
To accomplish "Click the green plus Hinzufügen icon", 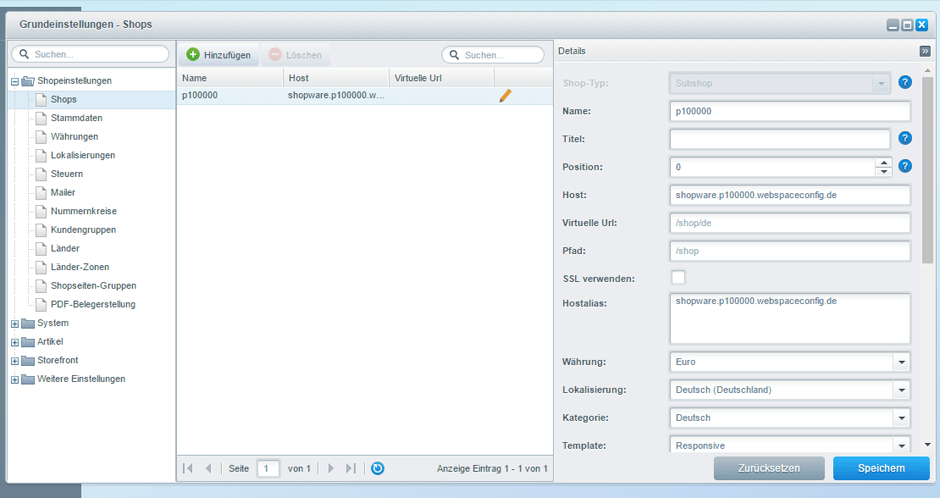I will [193, 55].
